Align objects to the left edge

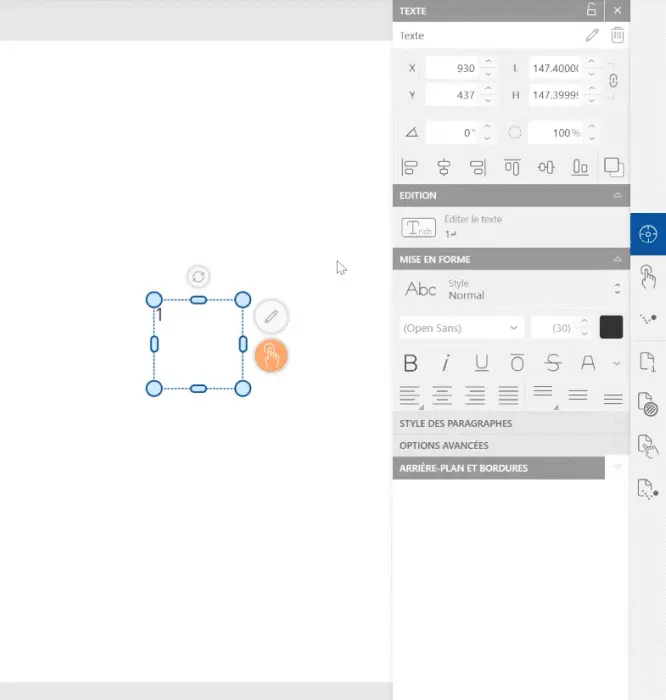pyautogui.click(x=409, y=167)
